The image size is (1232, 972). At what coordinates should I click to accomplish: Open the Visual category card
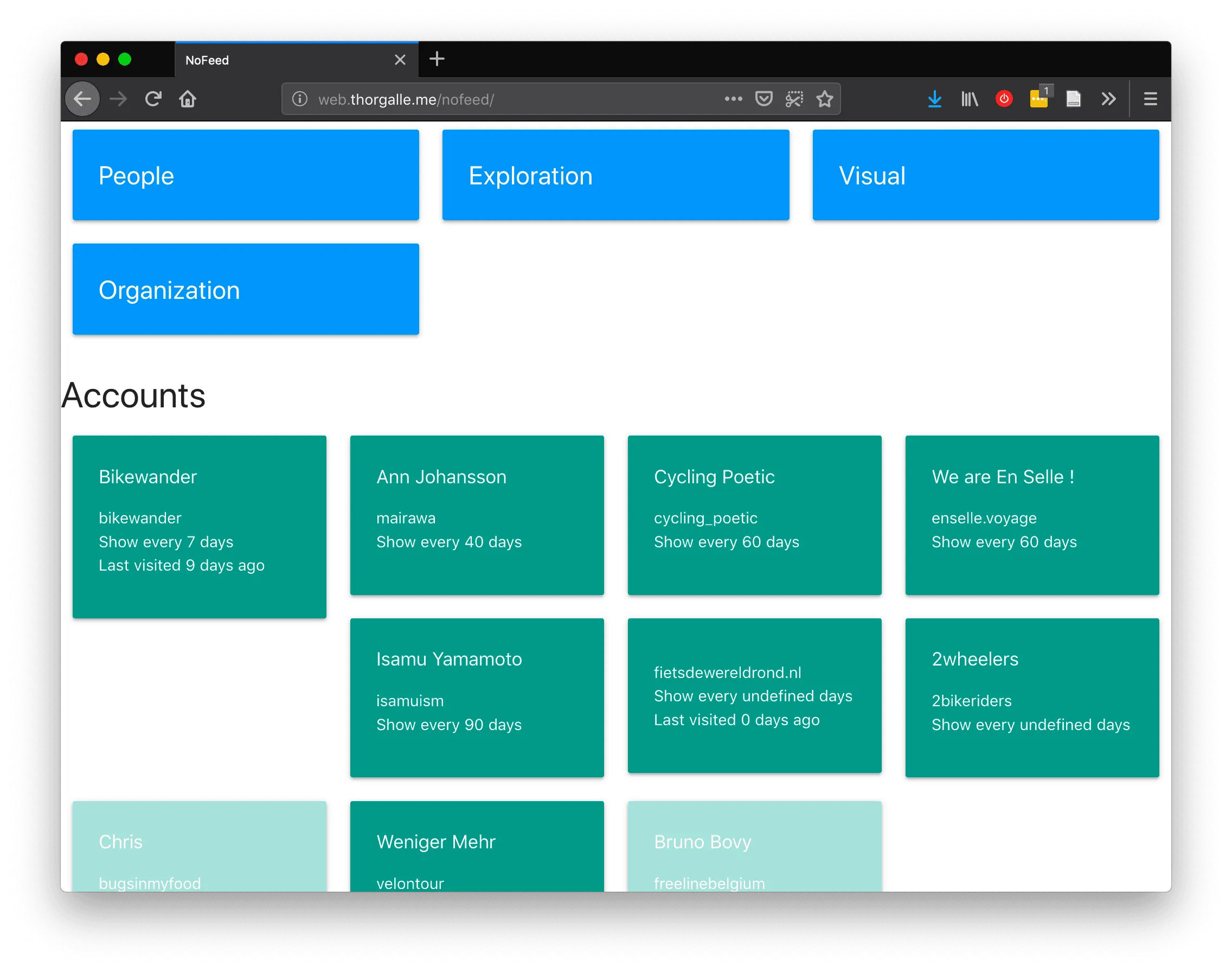[986, 175]
